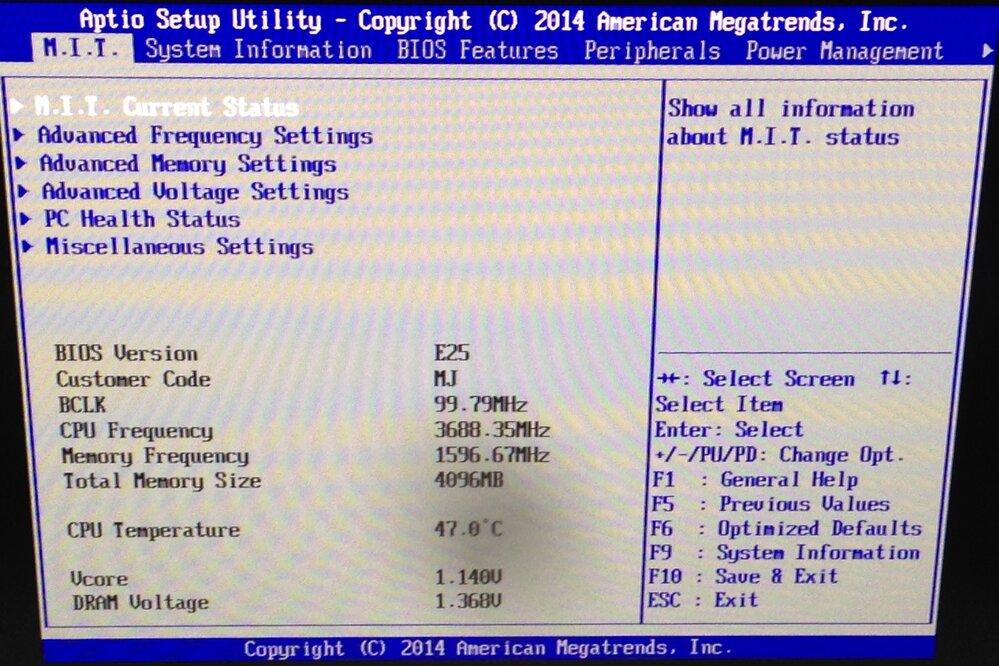Image resolution: width=999 pixels, height=666 pixels.
Task: Click the ESC Exit hint
Action: tap(703, 600)
